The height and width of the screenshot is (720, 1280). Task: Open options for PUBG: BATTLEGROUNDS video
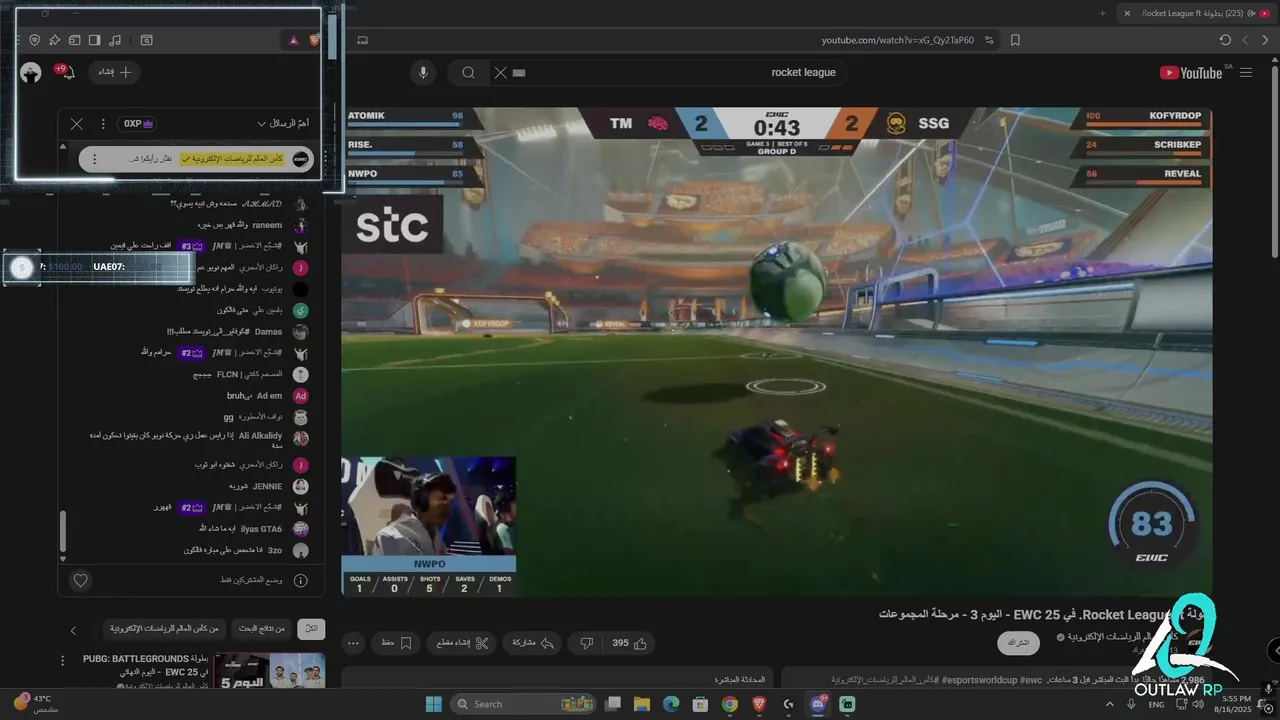click(x=63, y=661)
